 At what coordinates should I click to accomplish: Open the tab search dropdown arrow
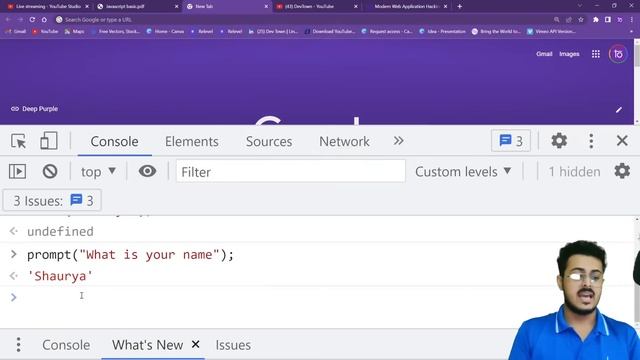[580, 6]
